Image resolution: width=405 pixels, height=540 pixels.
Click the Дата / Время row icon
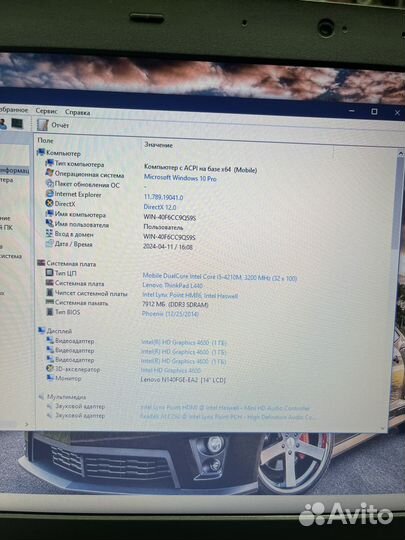tap(49, 243)
